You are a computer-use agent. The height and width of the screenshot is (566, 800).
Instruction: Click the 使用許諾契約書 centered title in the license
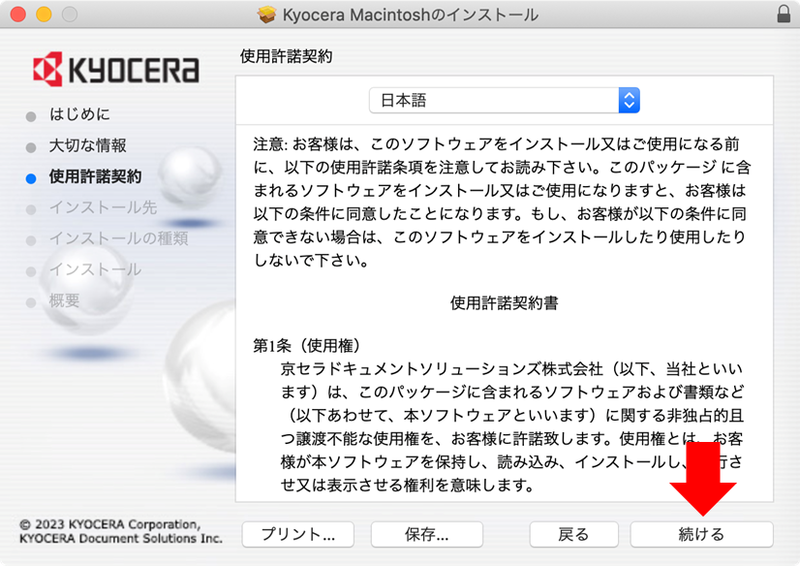(504, 303)
